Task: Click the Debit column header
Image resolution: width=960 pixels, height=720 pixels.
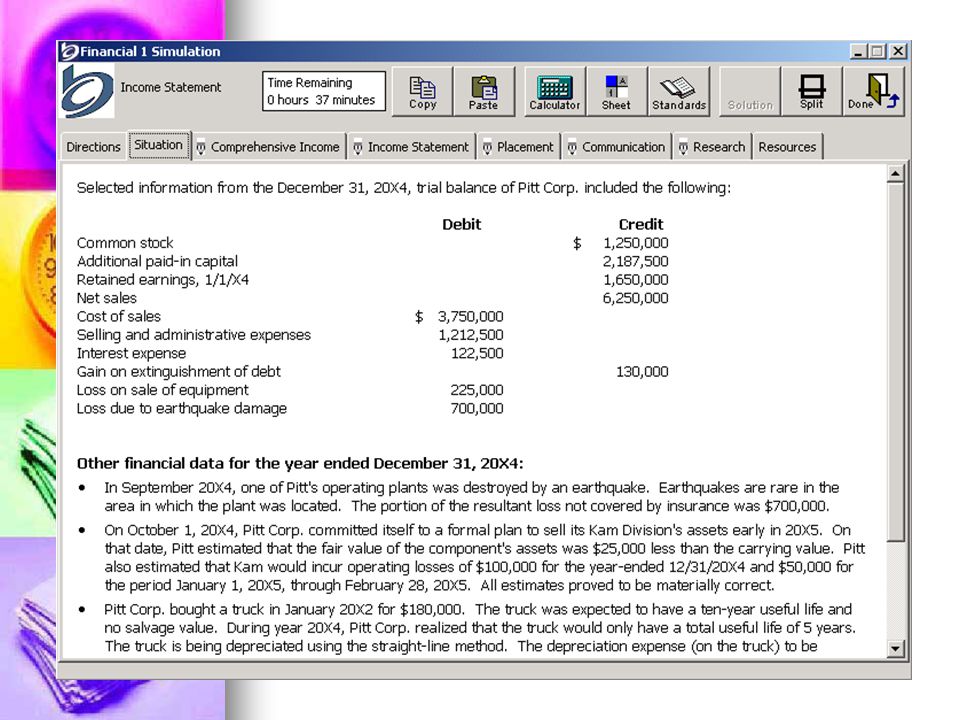Action: [462, 224]
